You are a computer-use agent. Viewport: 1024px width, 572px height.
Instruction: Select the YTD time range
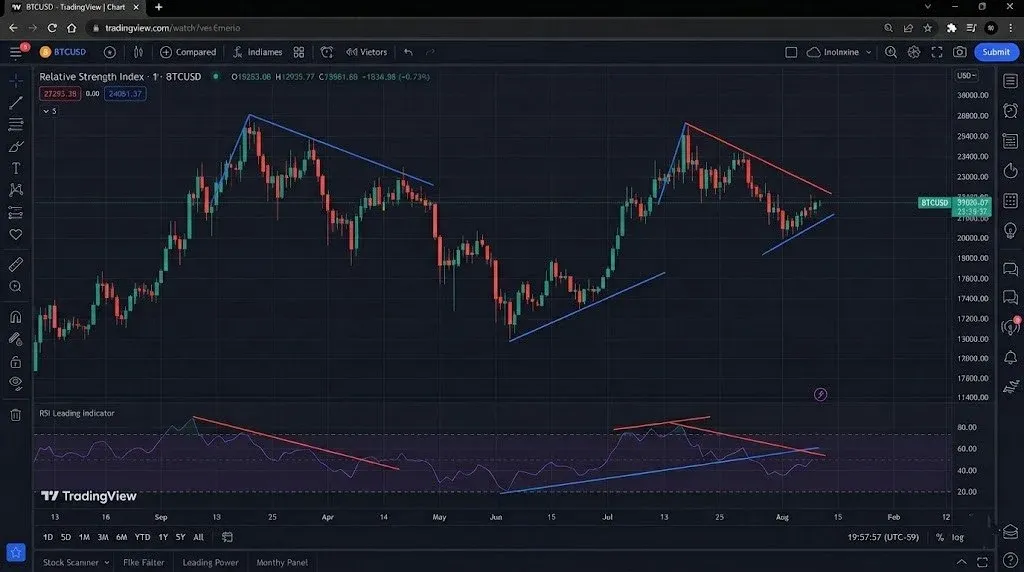tap(142, 537)
